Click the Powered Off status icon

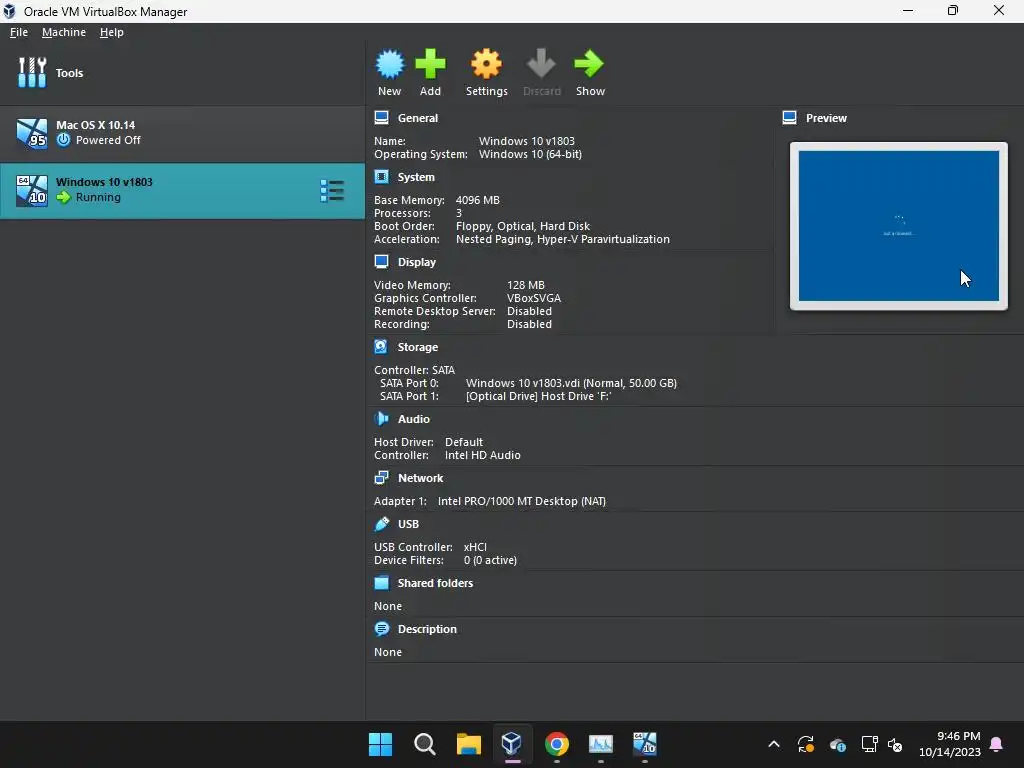pyautogui.click(x=63, y=140)
